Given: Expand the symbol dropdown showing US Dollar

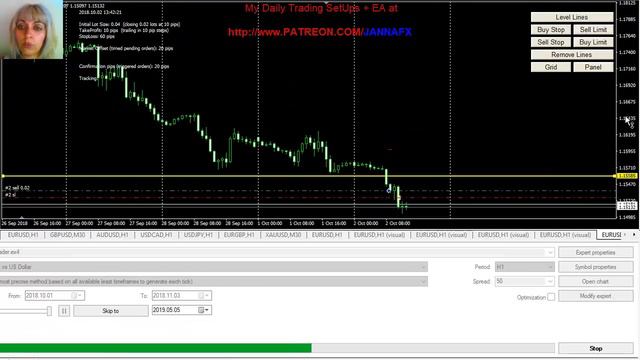Looking at the screenshot, I should click(x=423, y=267).
